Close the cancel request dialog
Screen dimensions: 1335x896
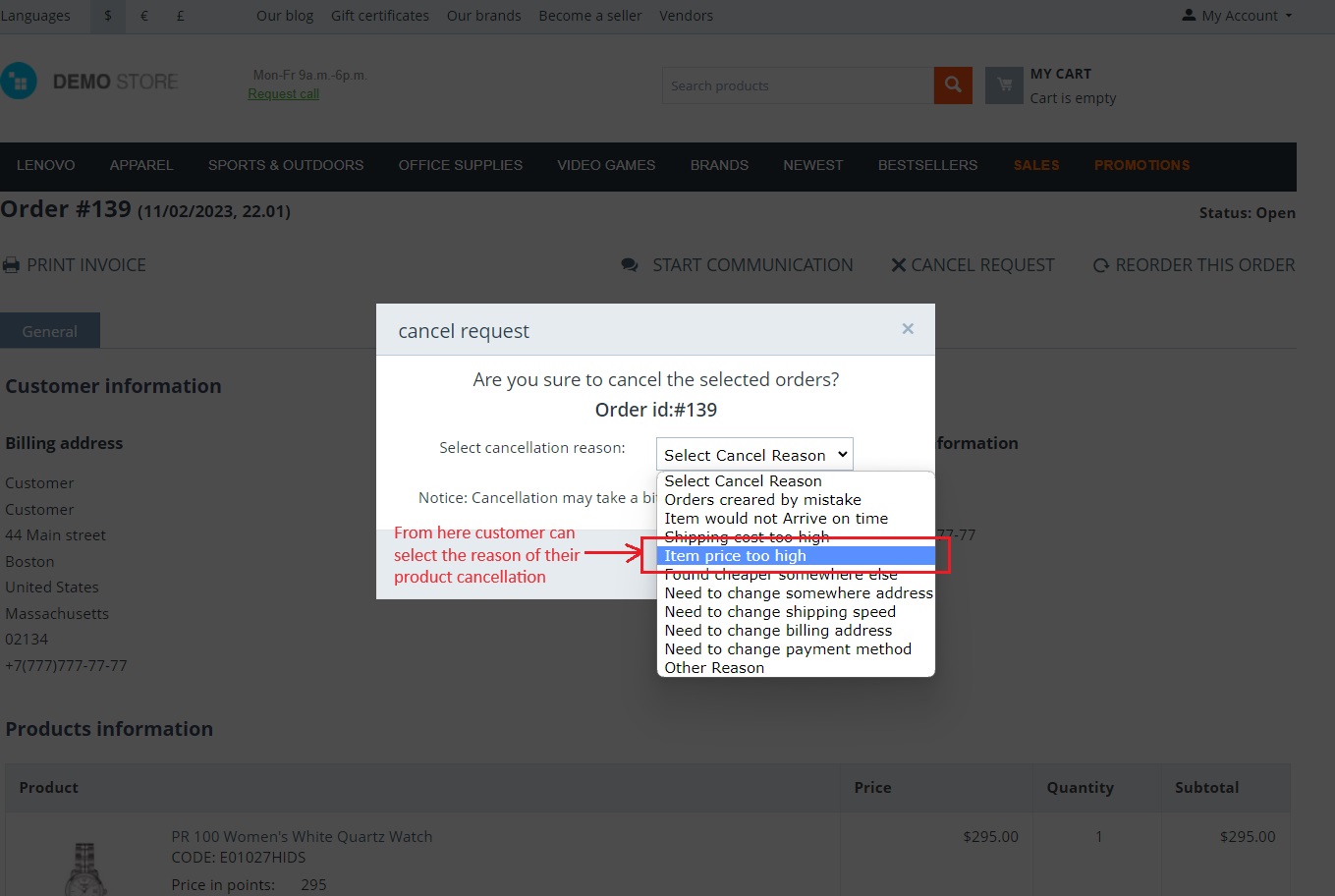coord(908,329)
